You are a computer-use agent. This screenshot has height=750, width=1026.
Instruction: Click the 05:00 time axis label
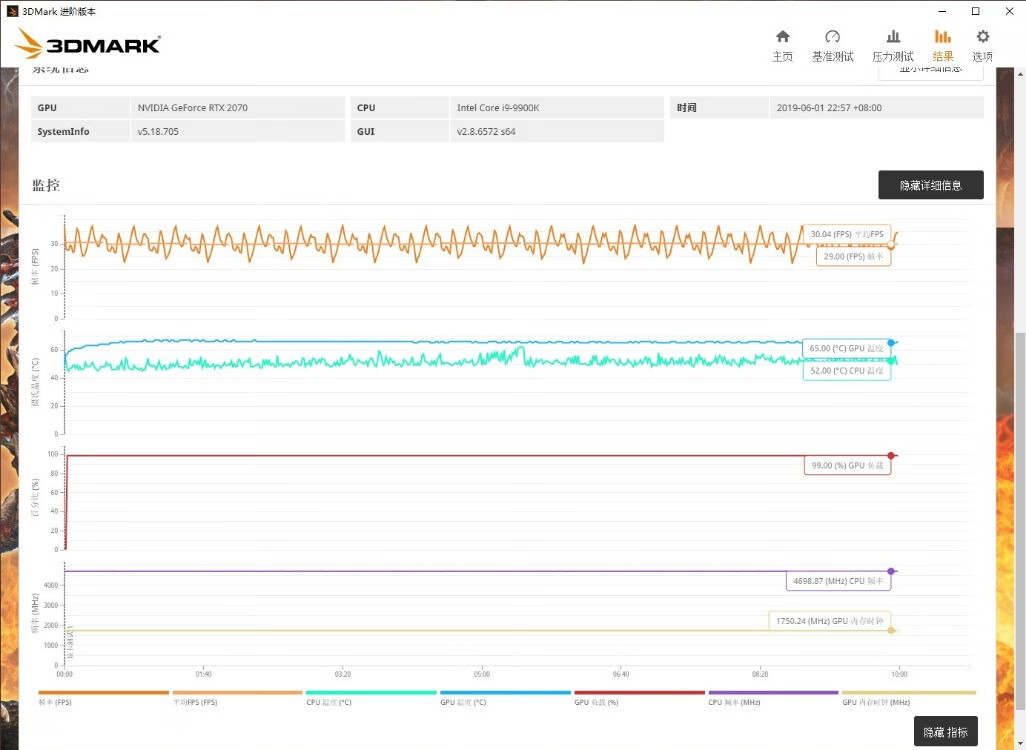pos(482,674)
